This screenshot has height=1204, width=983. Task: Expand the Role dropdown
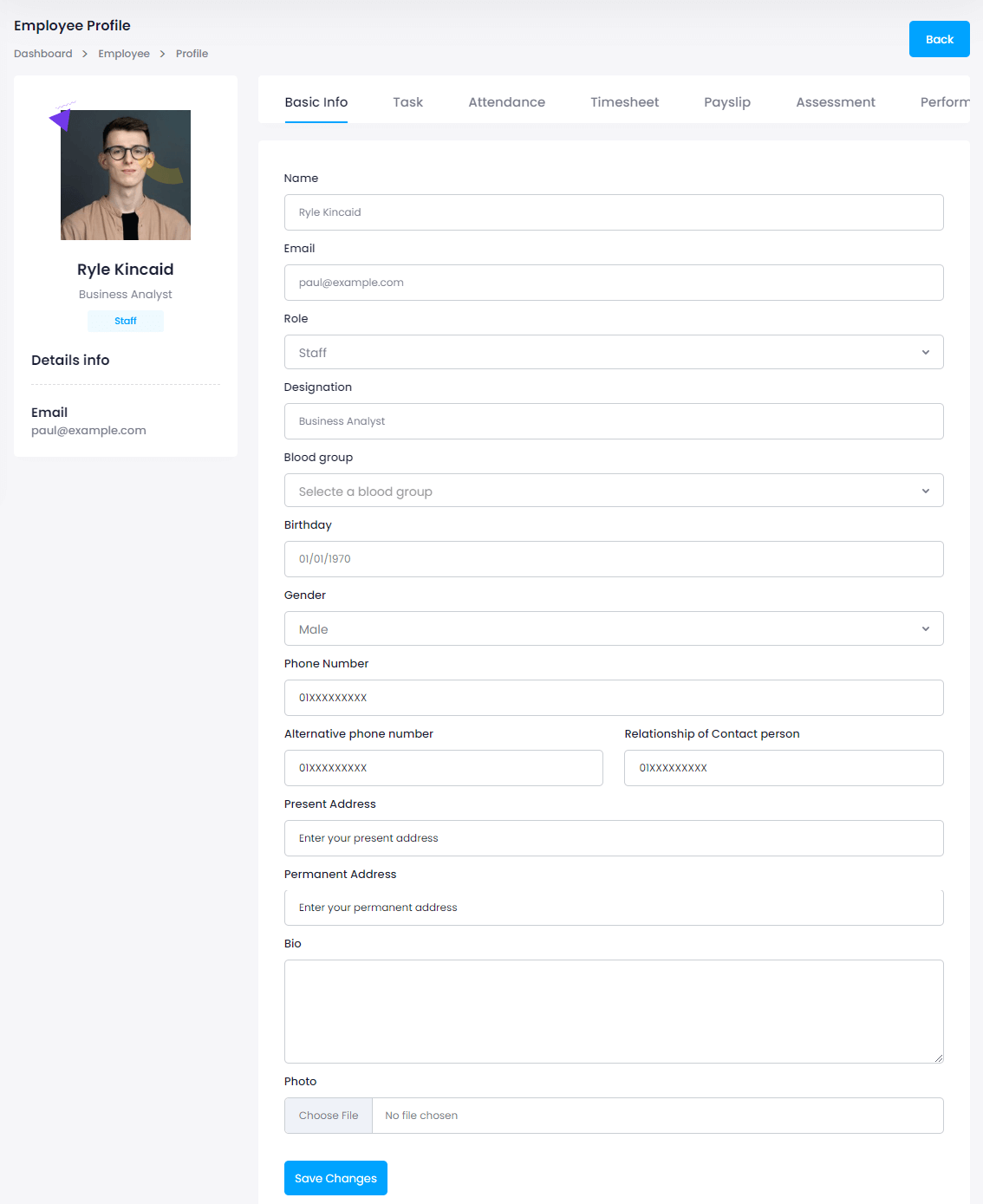pos(613,352)
